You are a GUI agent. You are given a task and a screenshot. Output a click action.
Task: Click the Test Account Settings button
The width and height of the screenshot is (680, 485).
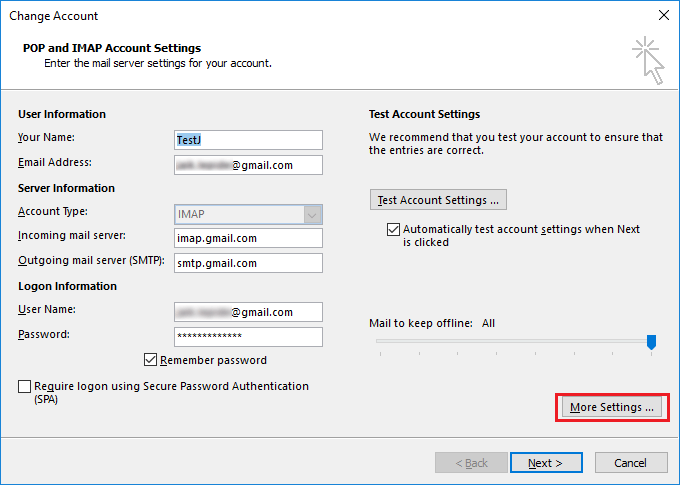point(438,200)
